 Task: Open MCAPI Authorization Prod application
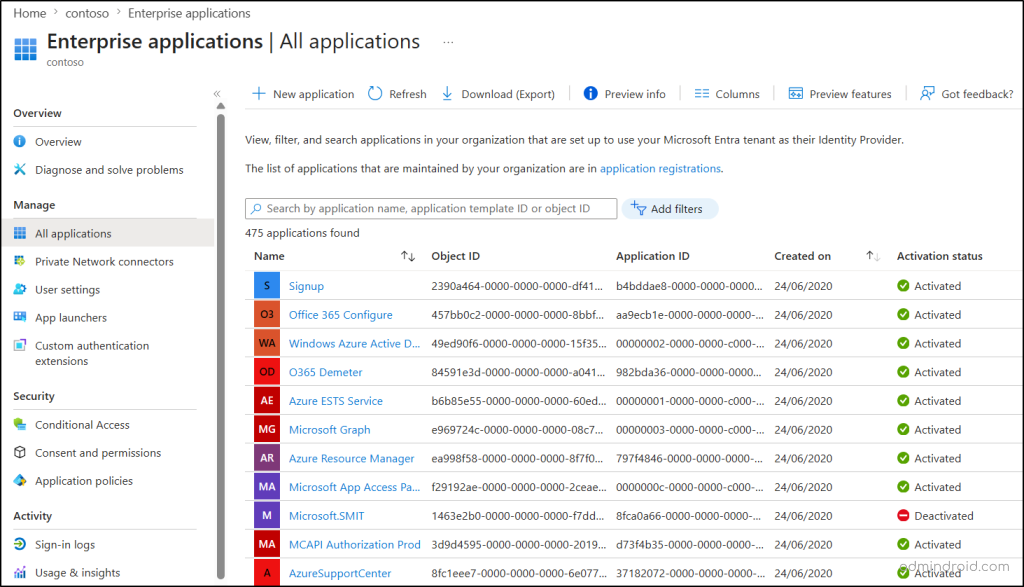(x=355, y=545)
